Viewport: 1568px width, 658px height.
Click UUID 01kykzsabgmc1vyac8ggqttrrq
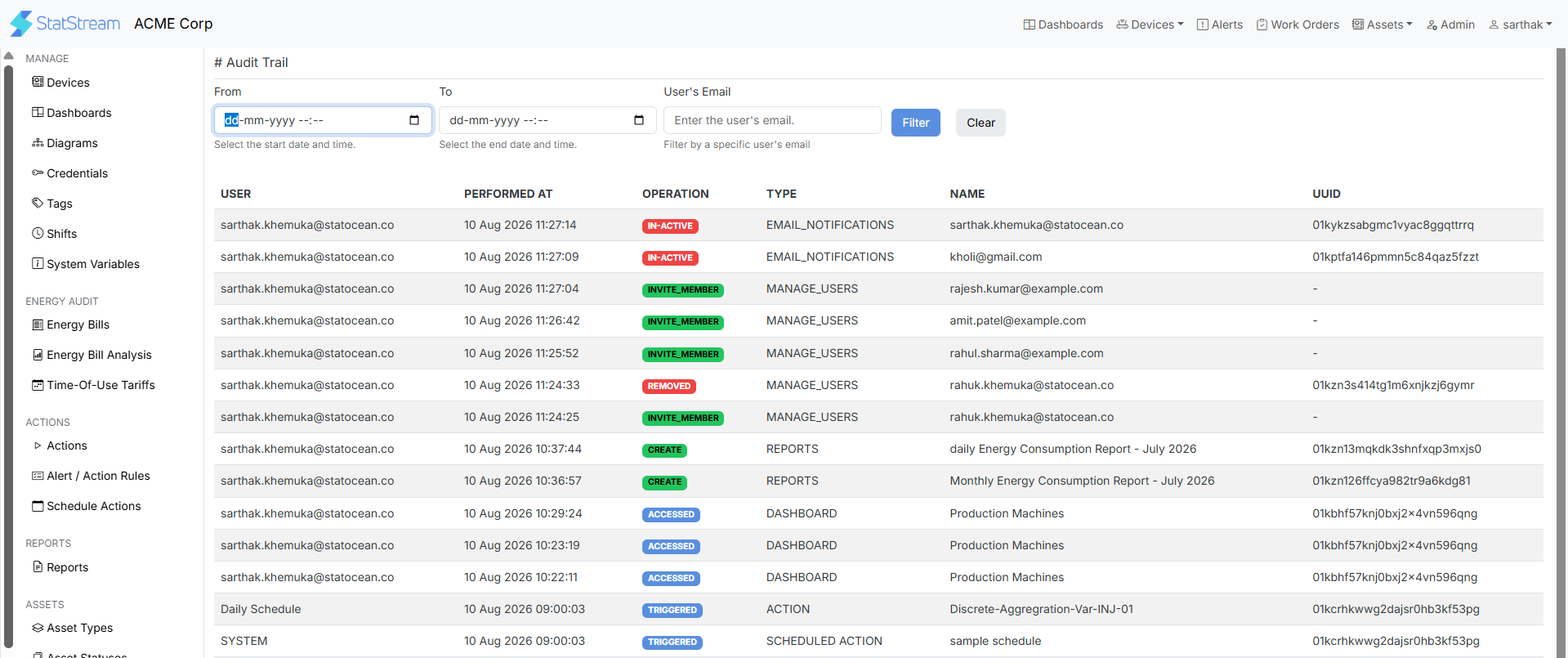(x=1393, y=225)
